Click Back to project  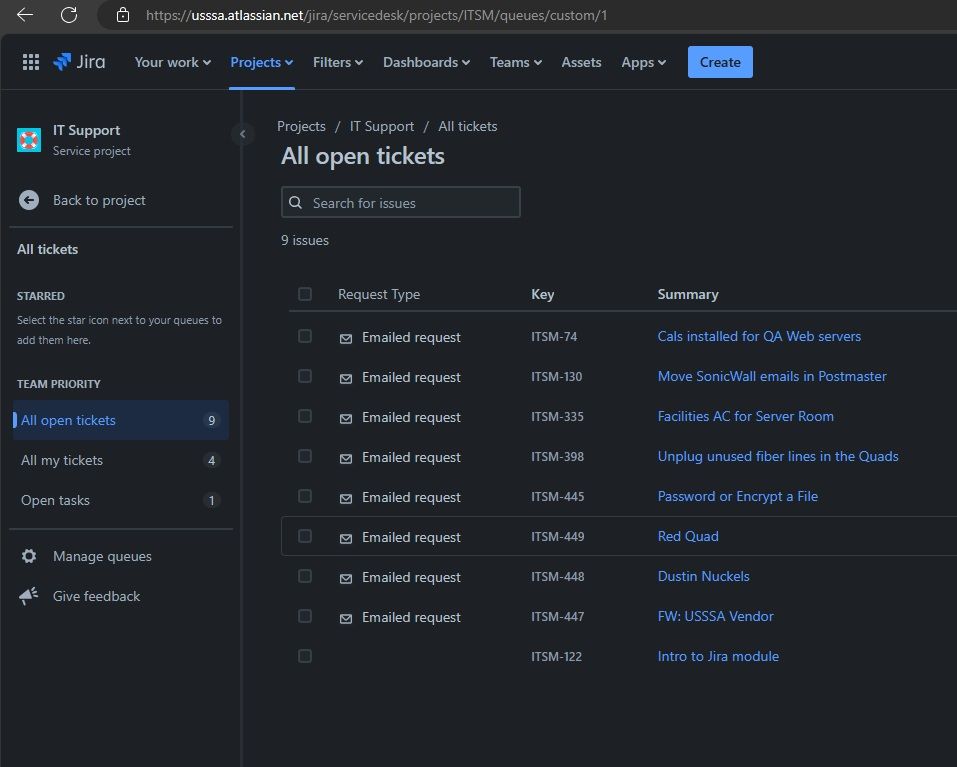click(99, 200)
